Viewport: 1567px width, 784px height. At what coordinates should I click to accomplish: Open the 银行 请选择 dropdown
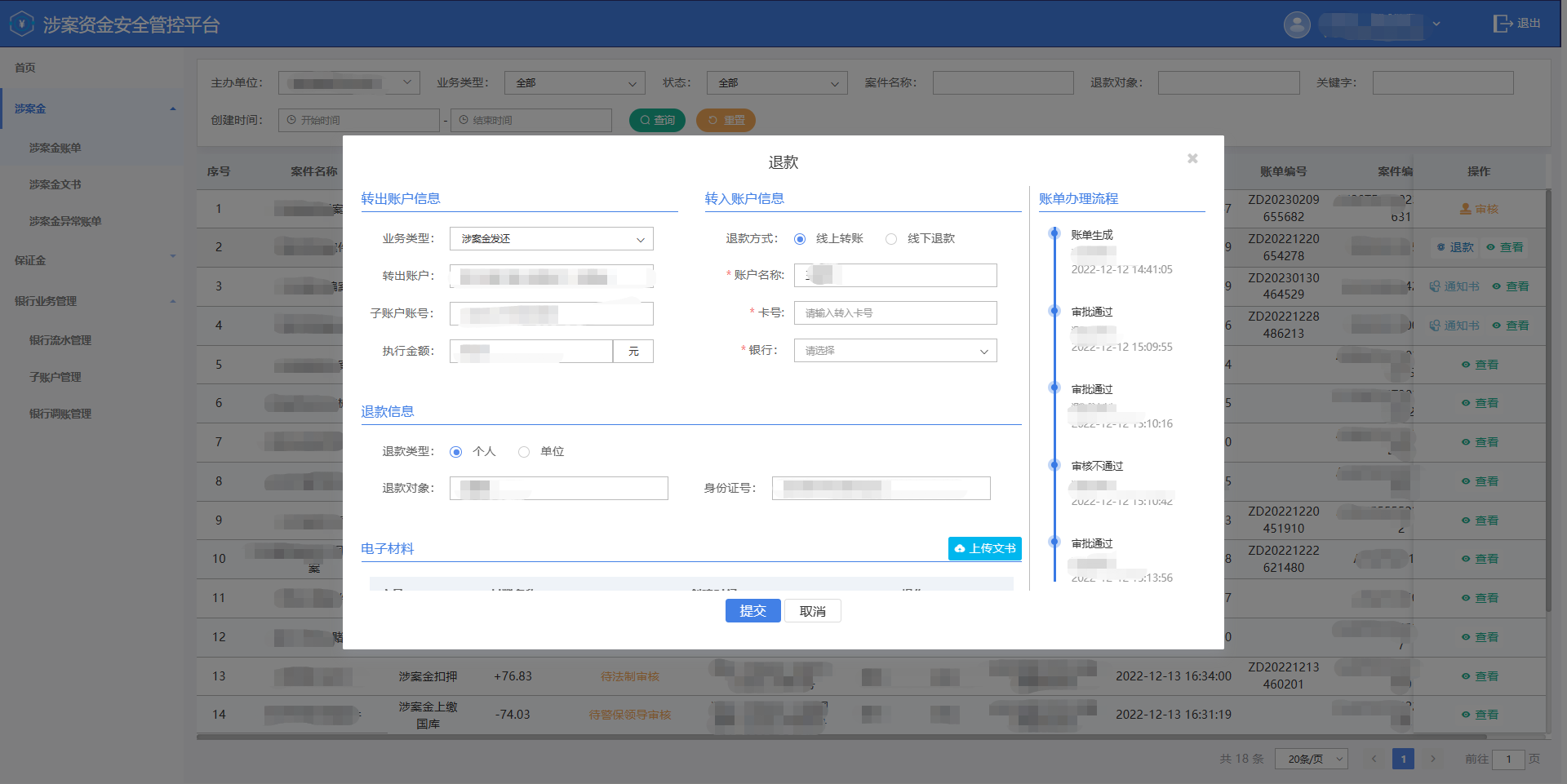click(x=894, y=350)
